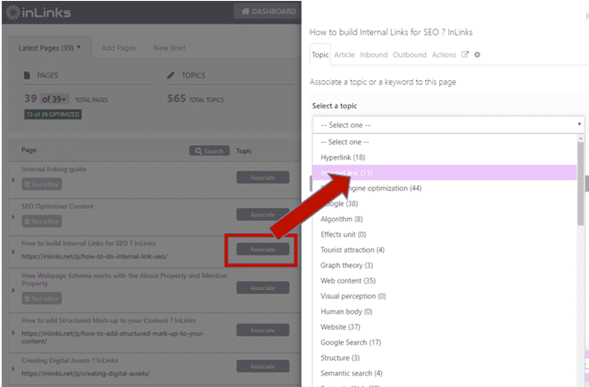The width and height of the screenshot is (589, 387).
Task: Click the topic list scroll-up arrow
Action: click(x=581, y=138)
